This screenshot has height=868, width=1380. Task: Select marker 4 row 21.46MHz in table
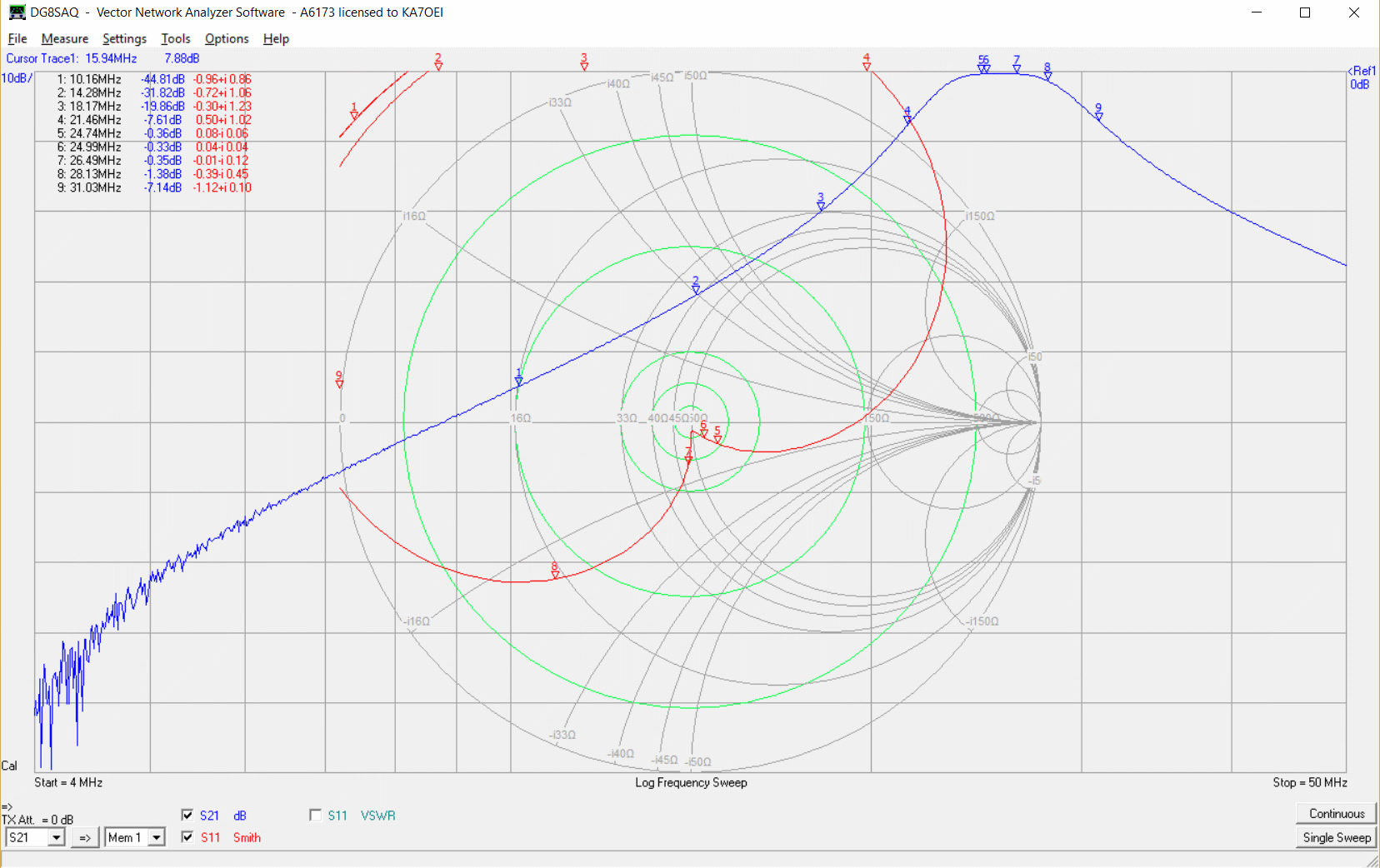coord(154,120)
